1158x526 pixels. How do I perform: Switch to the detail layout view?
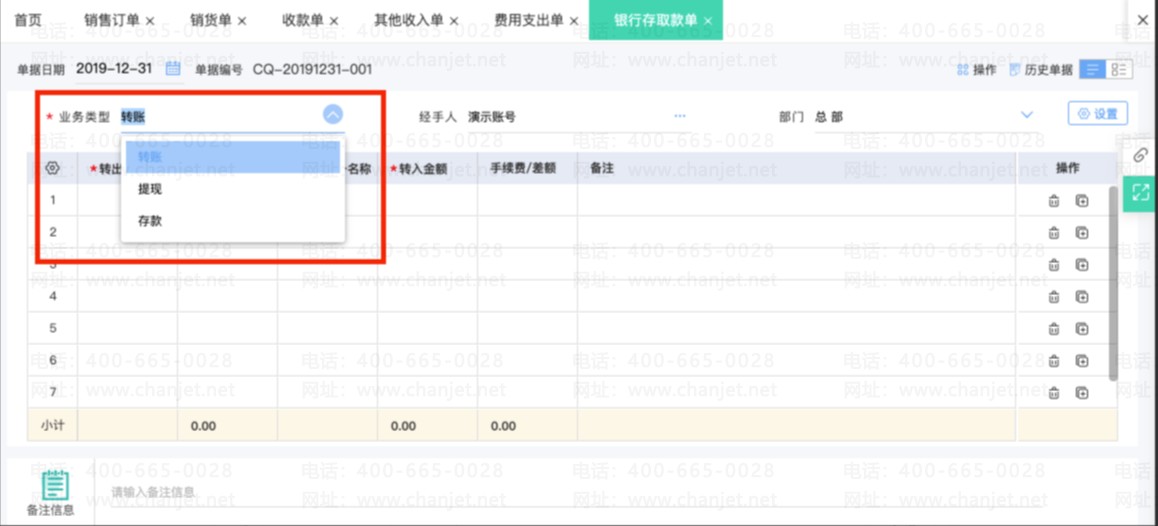tap(1119, 69)
